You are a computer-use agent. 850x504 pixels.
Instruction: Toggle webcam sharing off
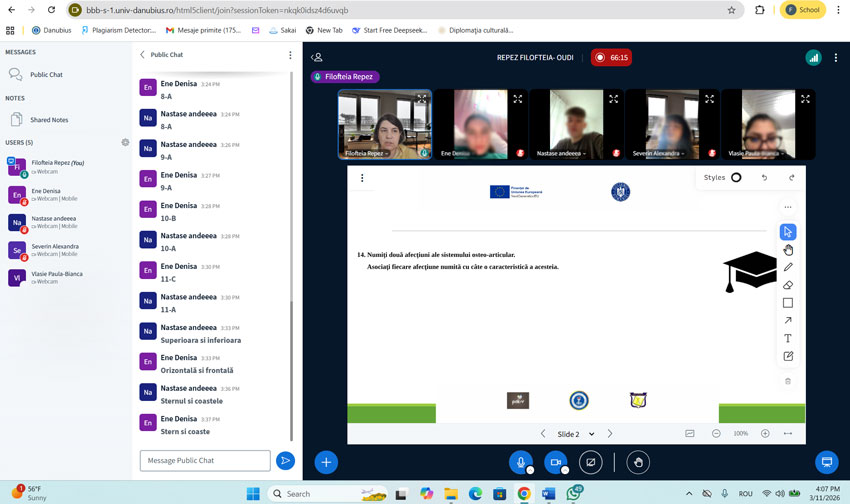555,462
